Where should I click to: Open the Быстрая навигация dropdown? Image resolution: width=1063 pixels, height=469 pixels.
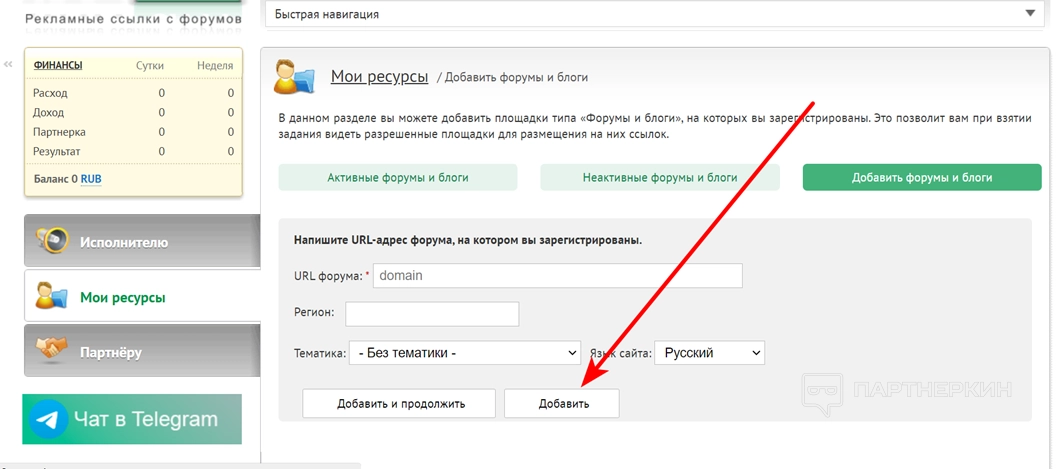[x=654, y=14]
